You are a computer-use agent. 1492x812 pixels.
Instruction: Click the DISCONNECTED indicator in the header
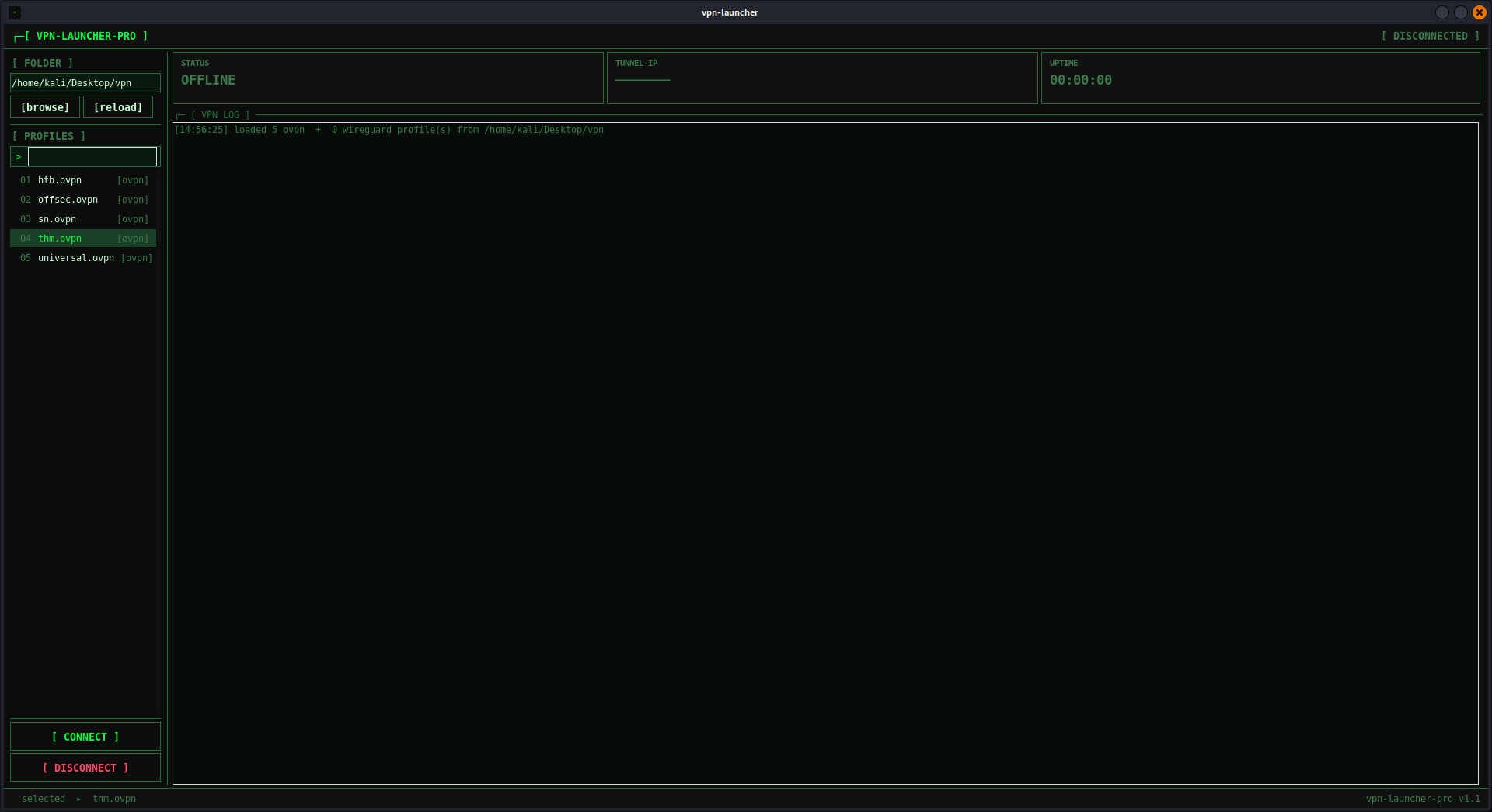1431,37
